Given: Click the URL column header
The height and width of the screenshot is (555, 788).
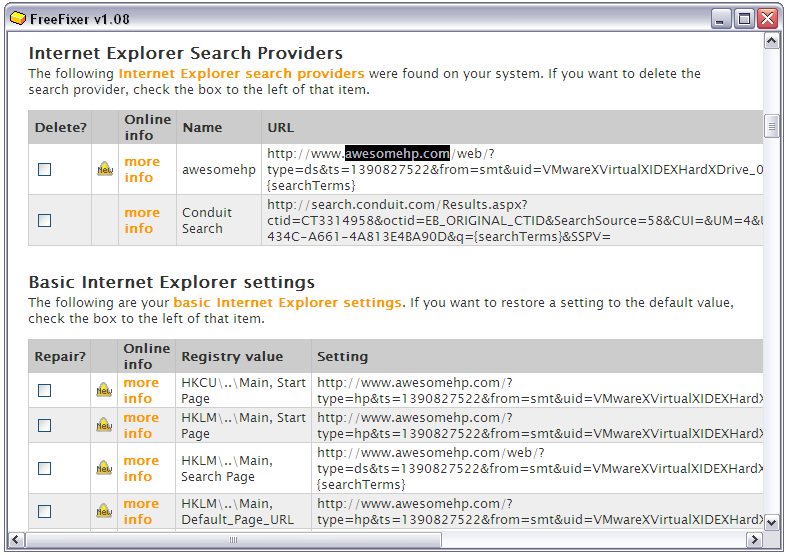Looking at the screenshot, I should (x=513, y=127).
